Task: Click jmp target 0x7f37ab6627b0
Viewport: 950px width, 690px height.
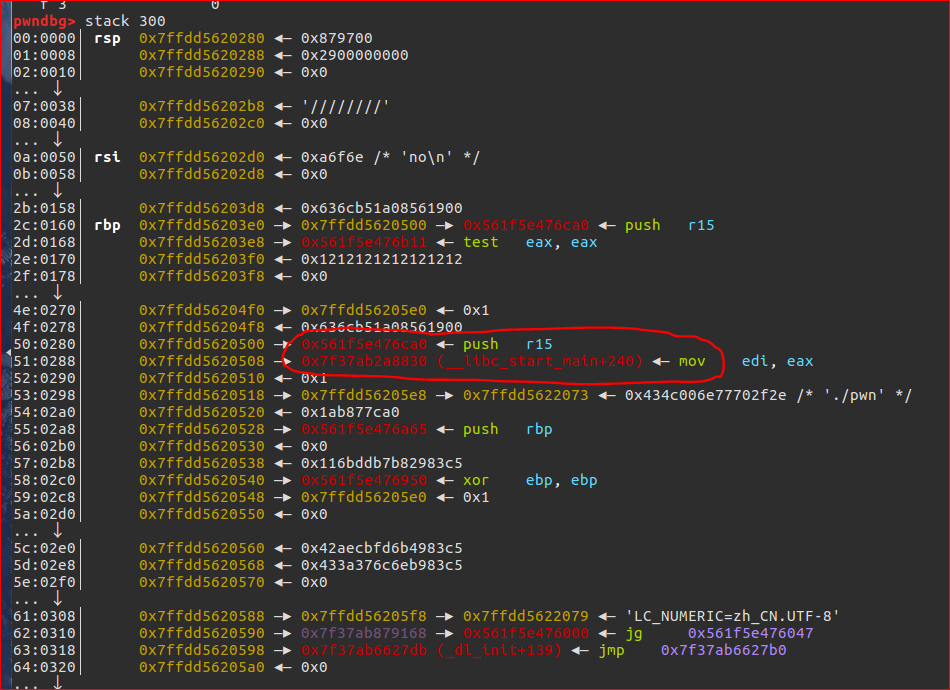Action: click(x=723, y=650)
